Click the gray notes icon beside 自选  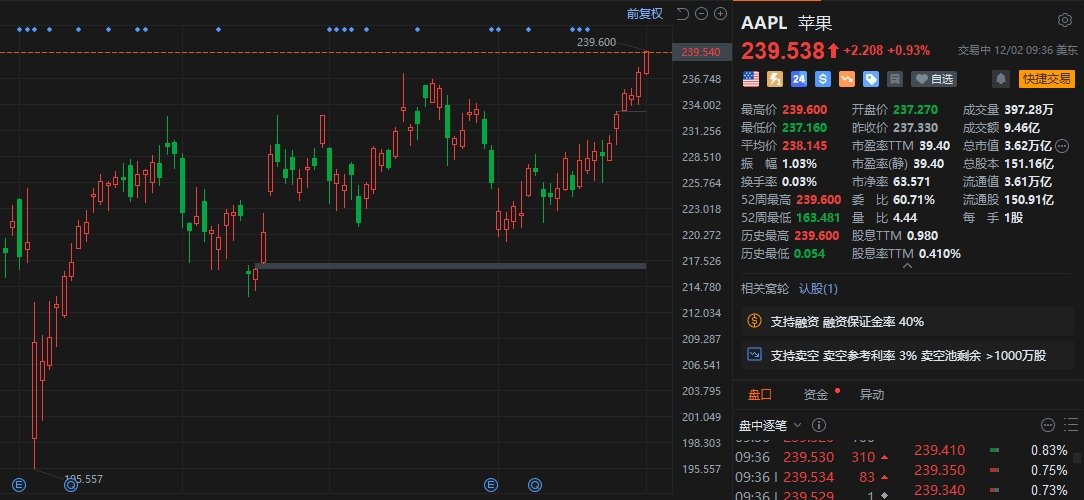tap(895, 78)
